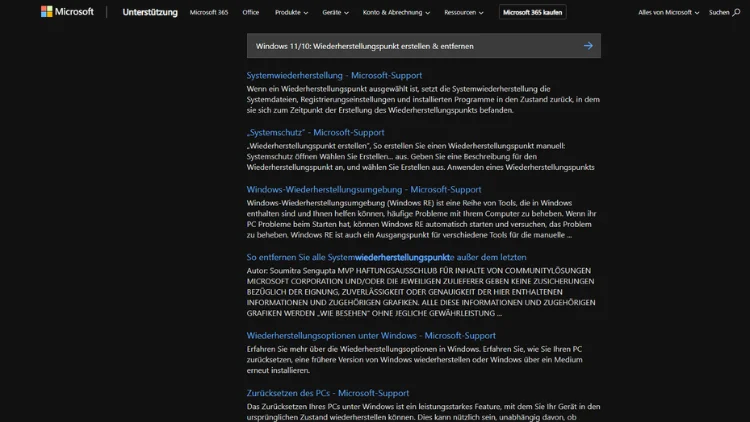Open Systemwiederherstellung - Microsoft-Support result

334,75
